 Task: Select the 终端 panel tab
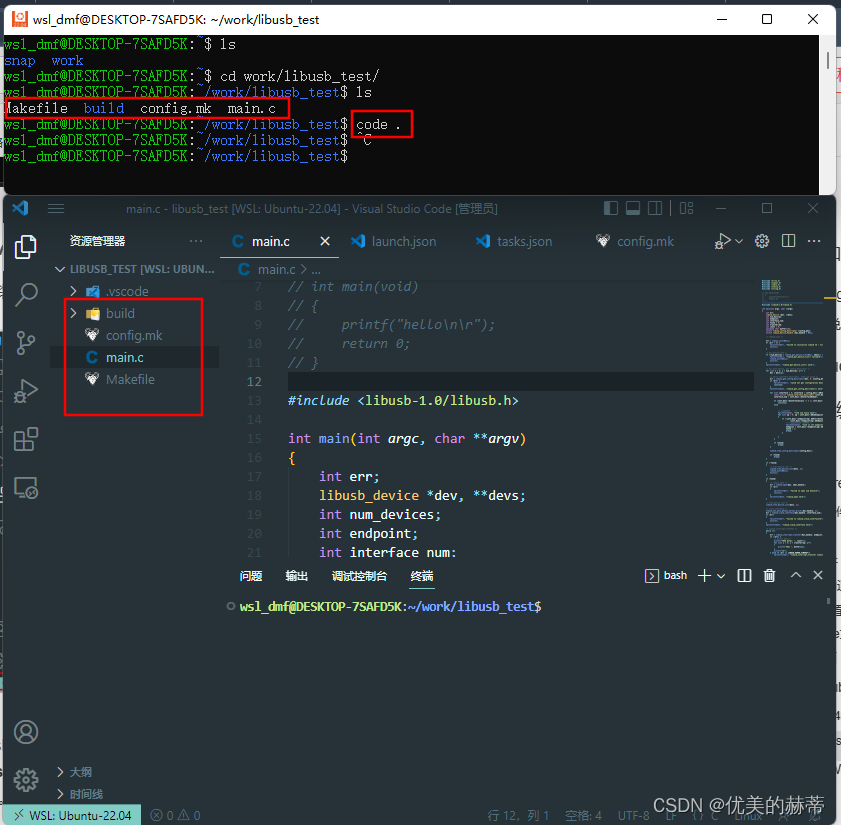422,576
